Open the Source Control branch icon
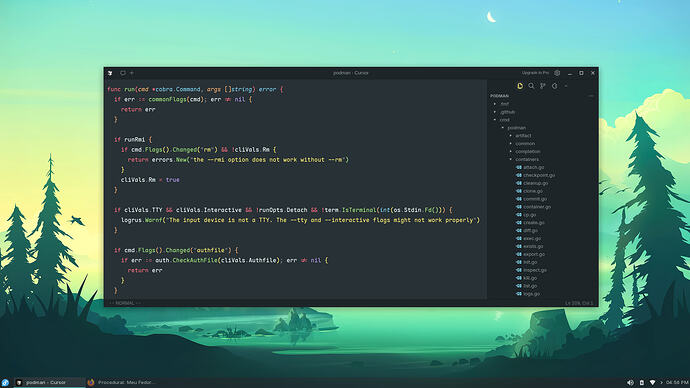This screenshot has height=388, width=690. pos(543,86)
